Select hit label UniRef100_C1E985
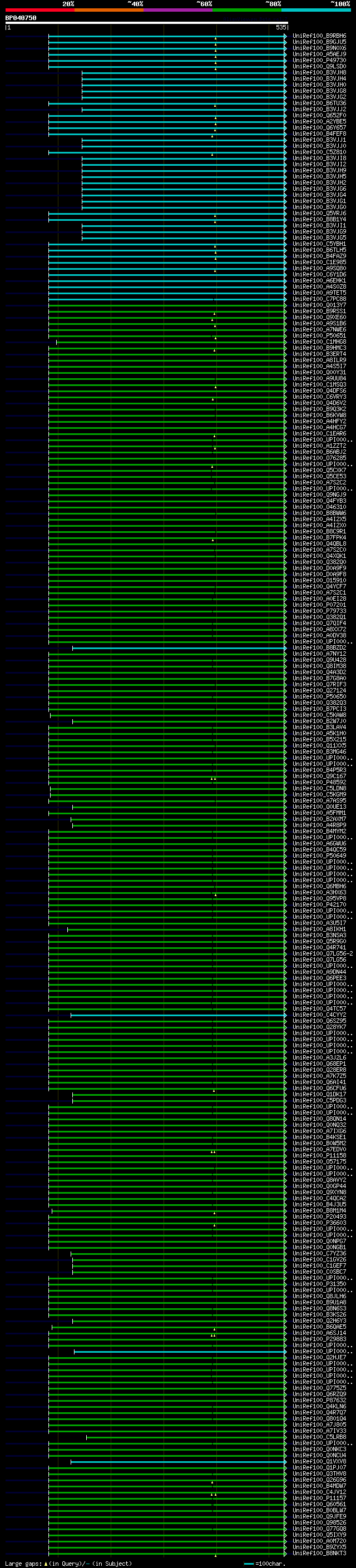 point(319,262)
